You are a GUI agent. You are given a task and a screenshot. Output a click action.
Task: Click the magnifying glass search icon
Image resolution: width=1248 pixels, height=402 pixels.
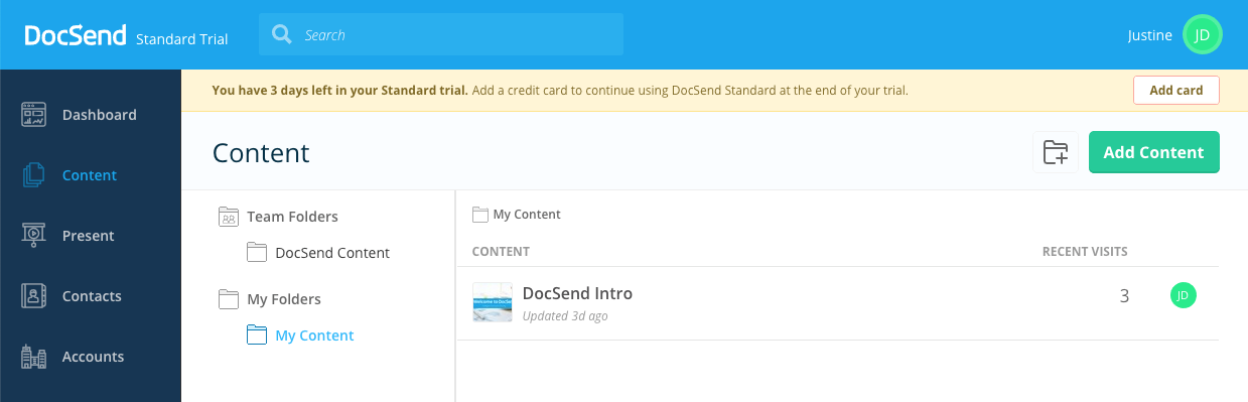[282, 35]
